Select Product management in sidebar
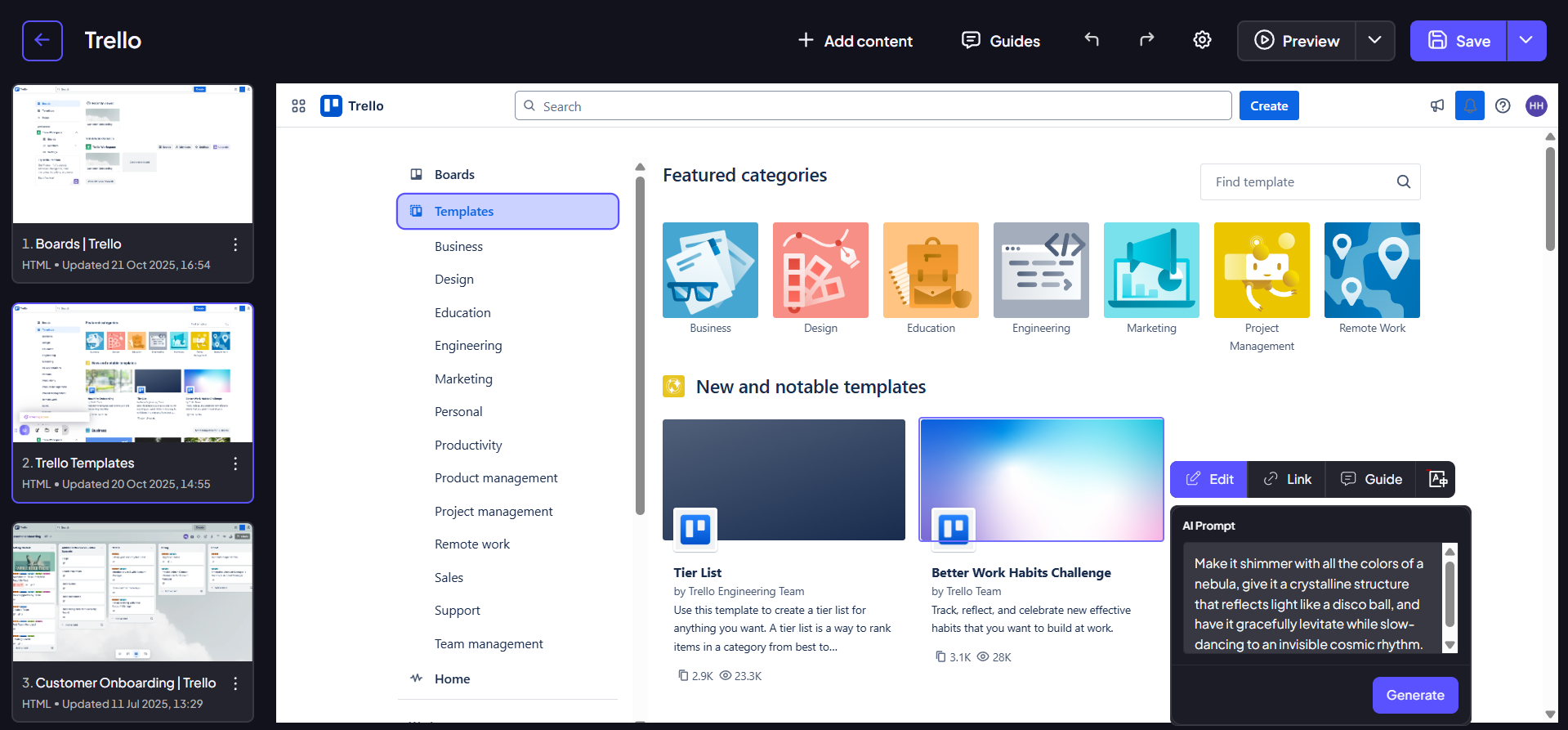1568x730 pixels. 496,477
